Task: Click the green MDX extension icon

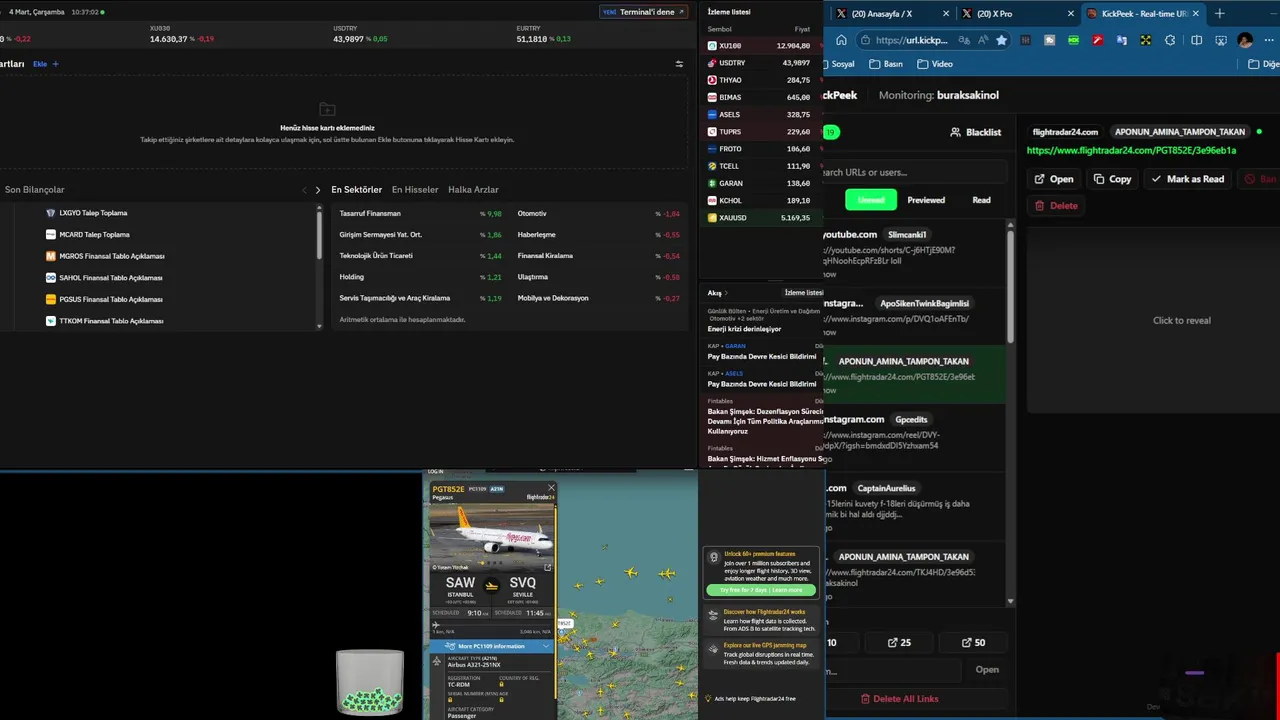Action: click(1074, 40)
